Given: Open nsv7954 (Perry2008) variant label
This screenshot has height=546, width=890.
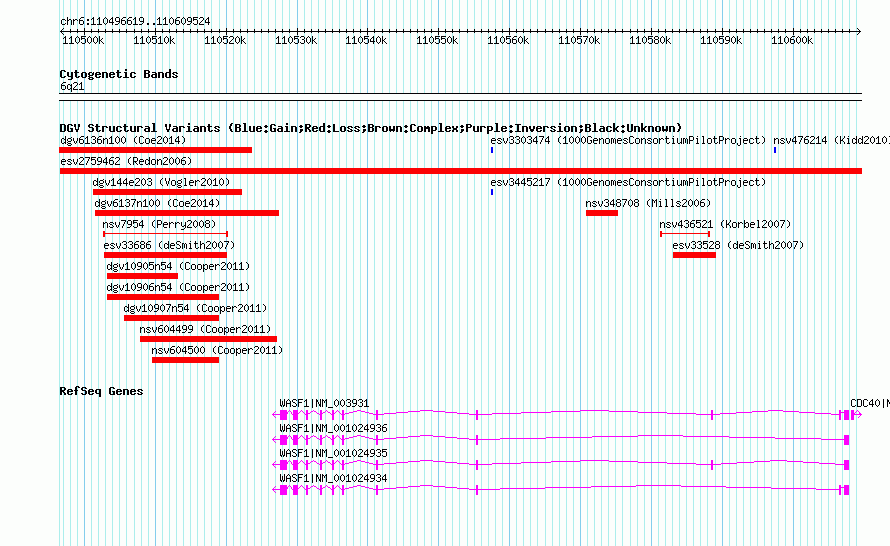Looking at the screenshot, I should [159, 224].
